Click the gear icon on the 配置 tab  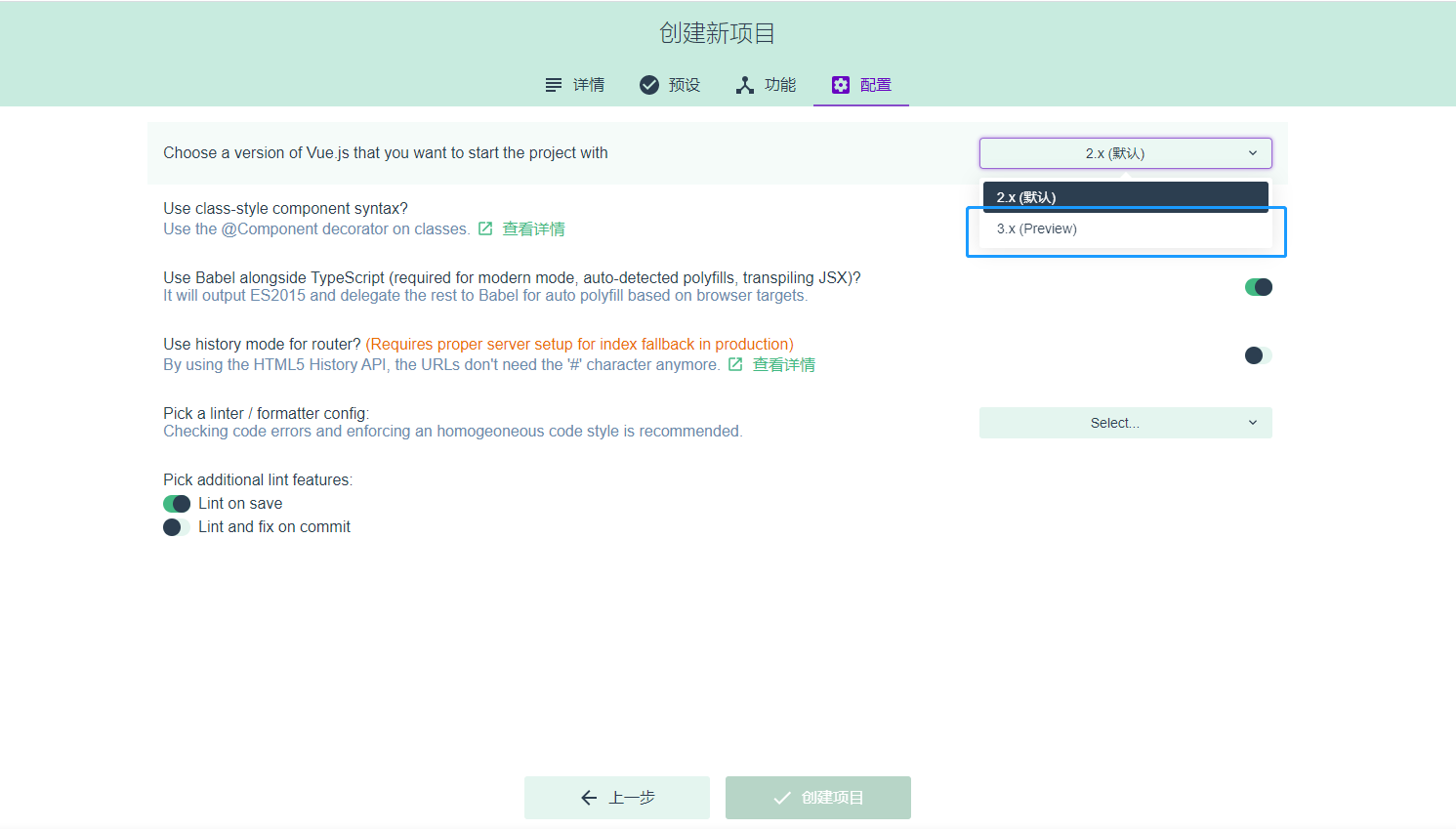click(x=841, y=85)
